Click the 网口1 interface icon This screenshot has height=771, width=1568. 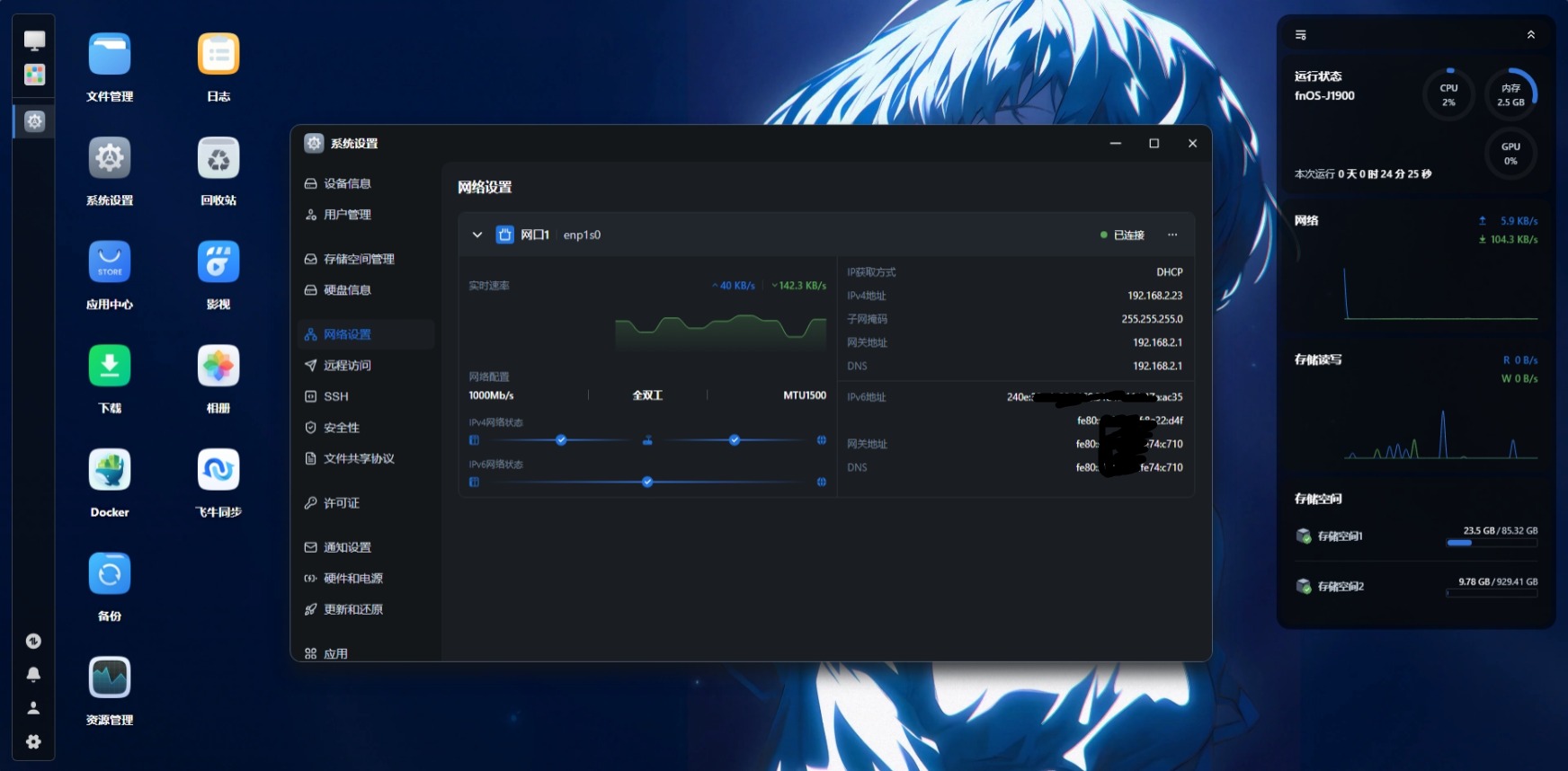coord(505,235)
